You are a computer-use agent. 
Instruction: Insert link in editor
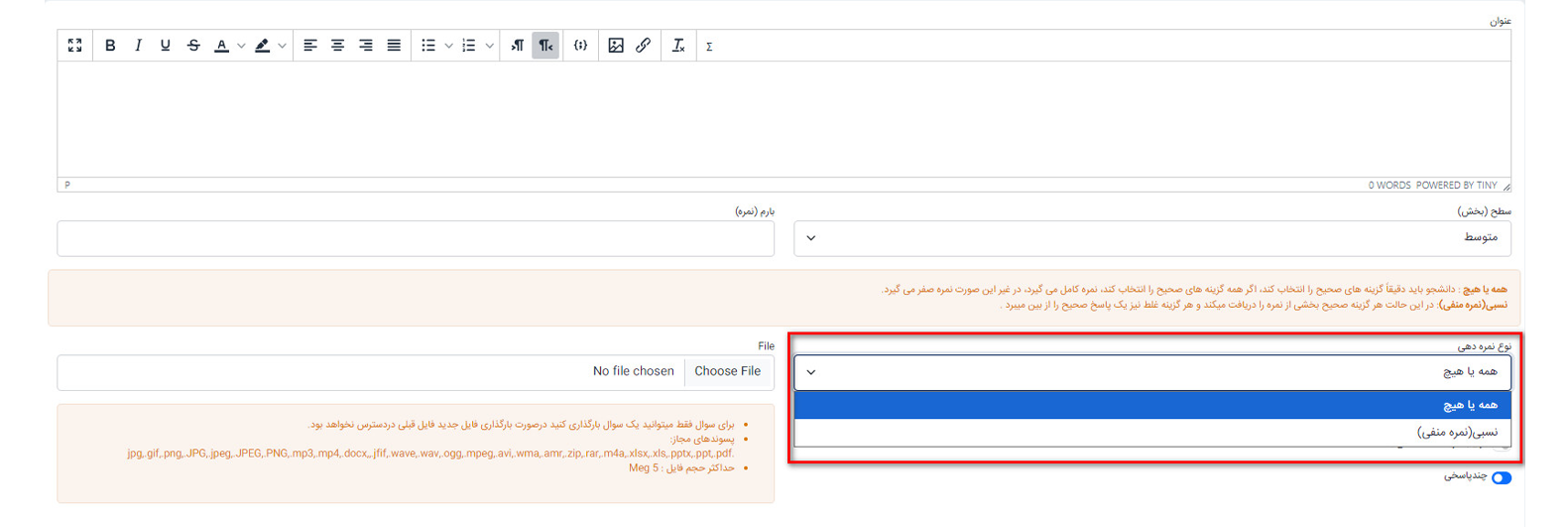tap(644, 46)
